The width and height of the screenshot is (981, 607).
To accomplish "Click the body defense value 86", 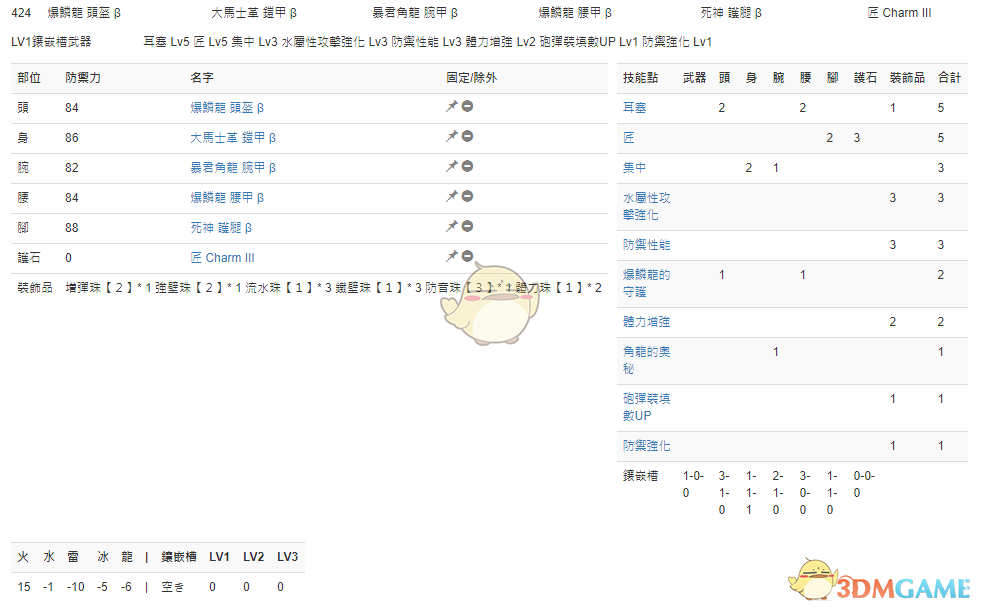I will click(71, 138).
